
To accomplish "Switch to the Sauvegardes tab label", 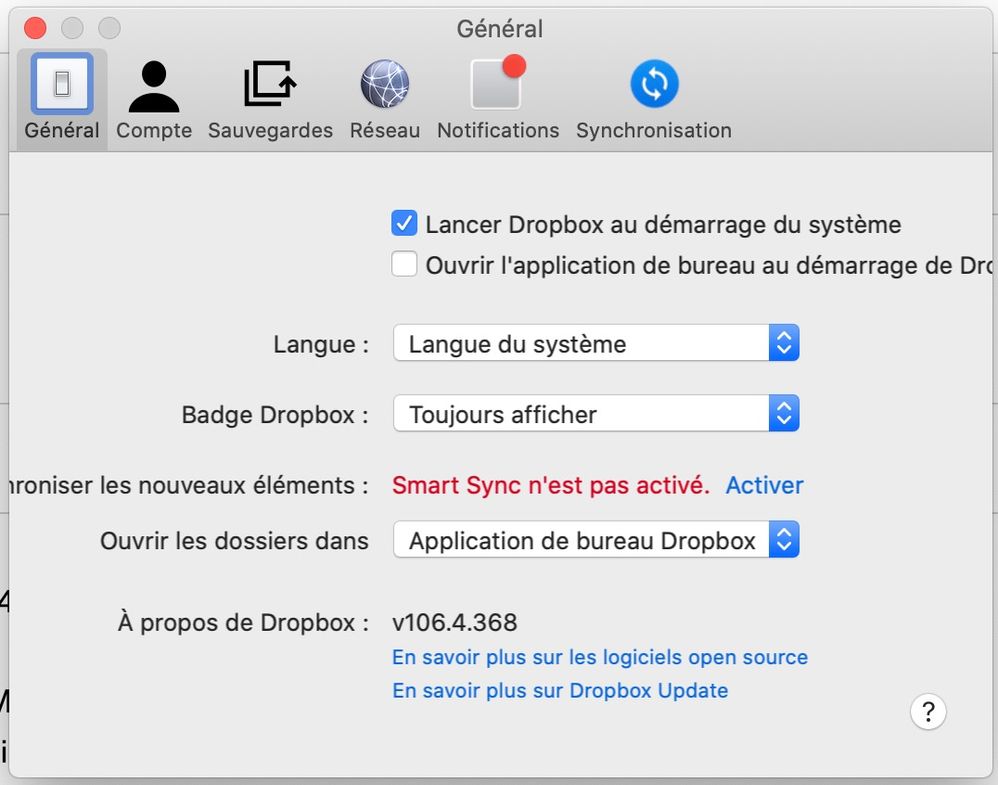I will click(x=271, y=131).
